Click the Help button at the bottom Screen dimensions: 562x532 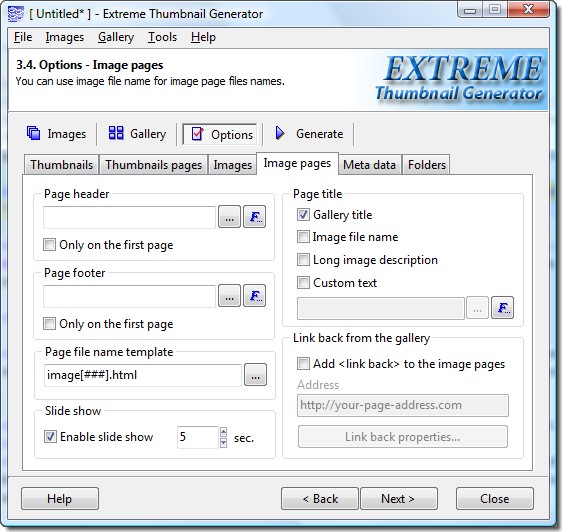point(60,499)
